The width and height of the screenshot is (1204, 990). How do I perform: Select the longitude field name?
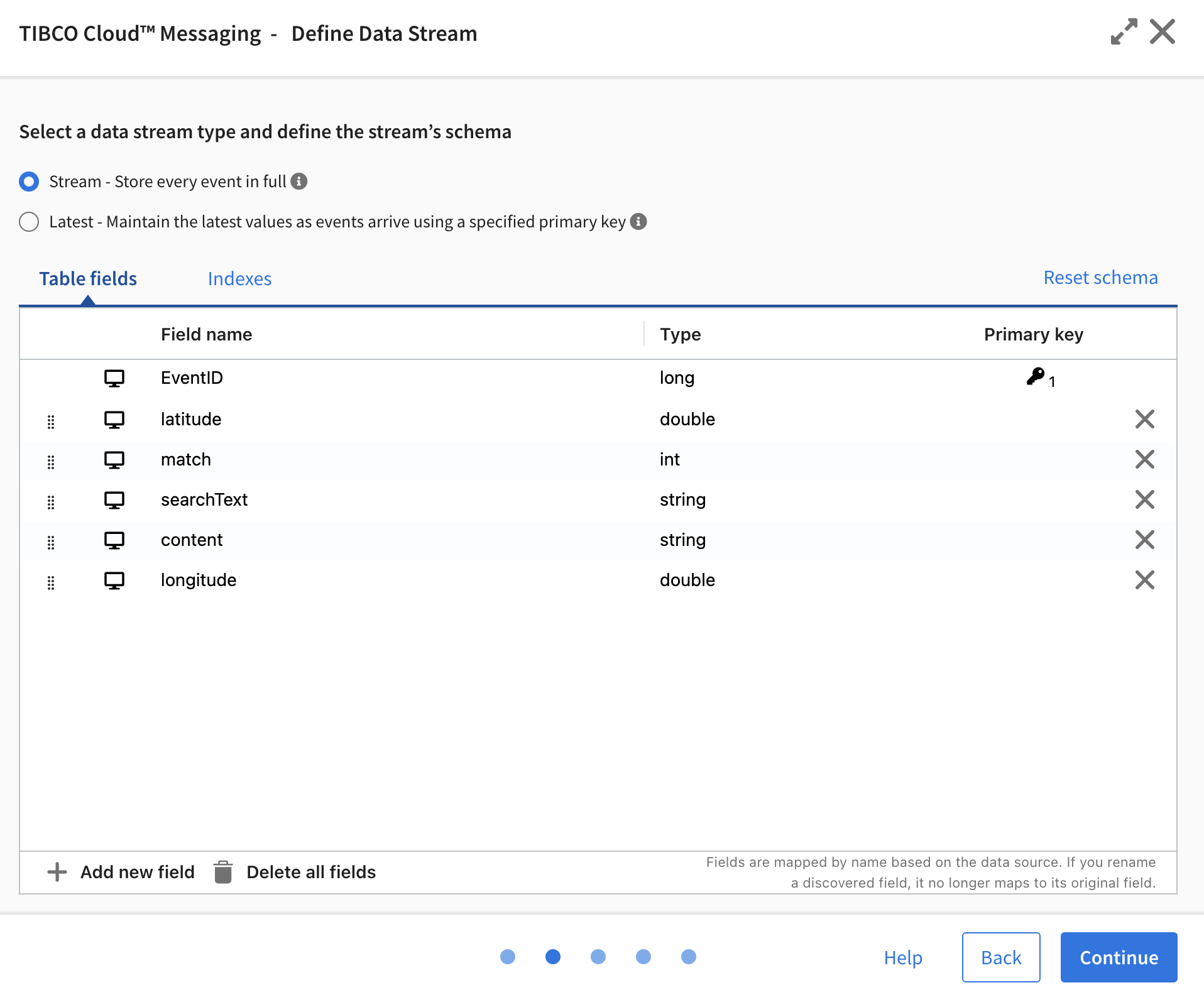[199, 580]
